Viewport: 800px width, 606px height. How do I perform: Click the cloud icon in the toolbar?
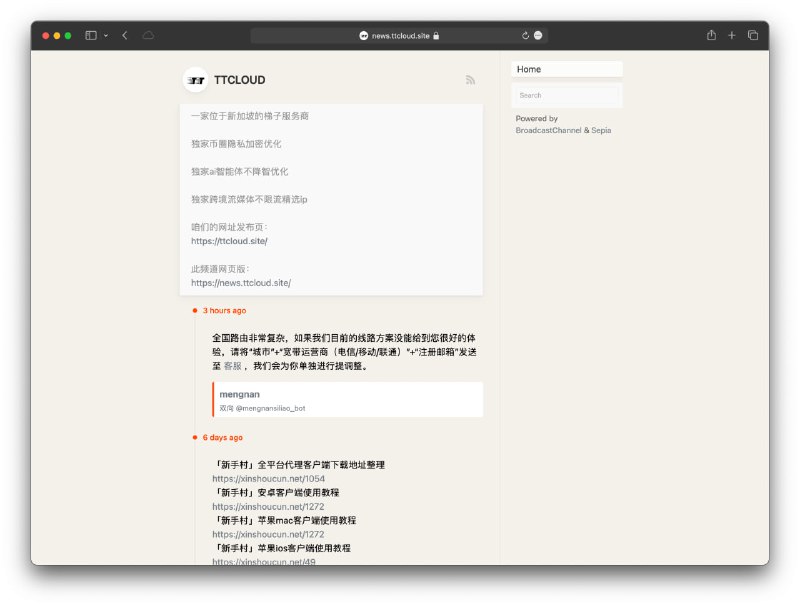[x=150, y=34]
